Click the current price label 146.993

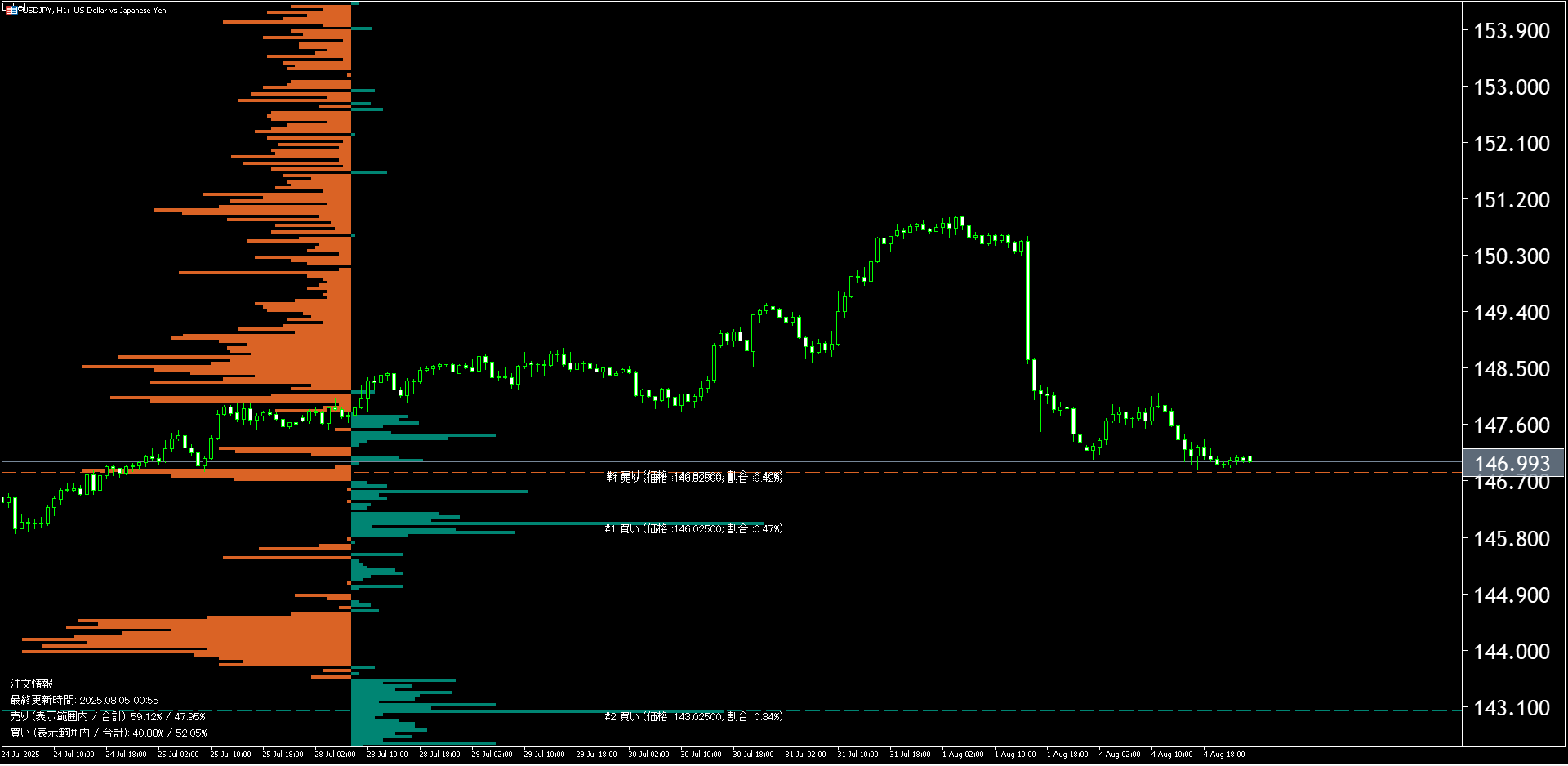[x=1512, y=464]
